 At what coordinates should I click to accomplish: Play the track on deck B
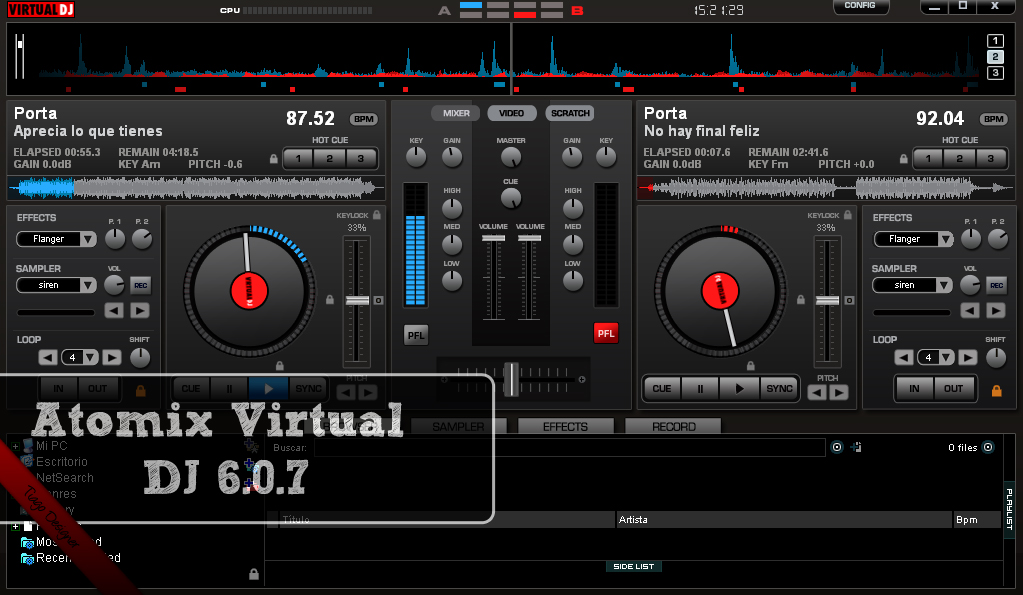click(739, 389)
